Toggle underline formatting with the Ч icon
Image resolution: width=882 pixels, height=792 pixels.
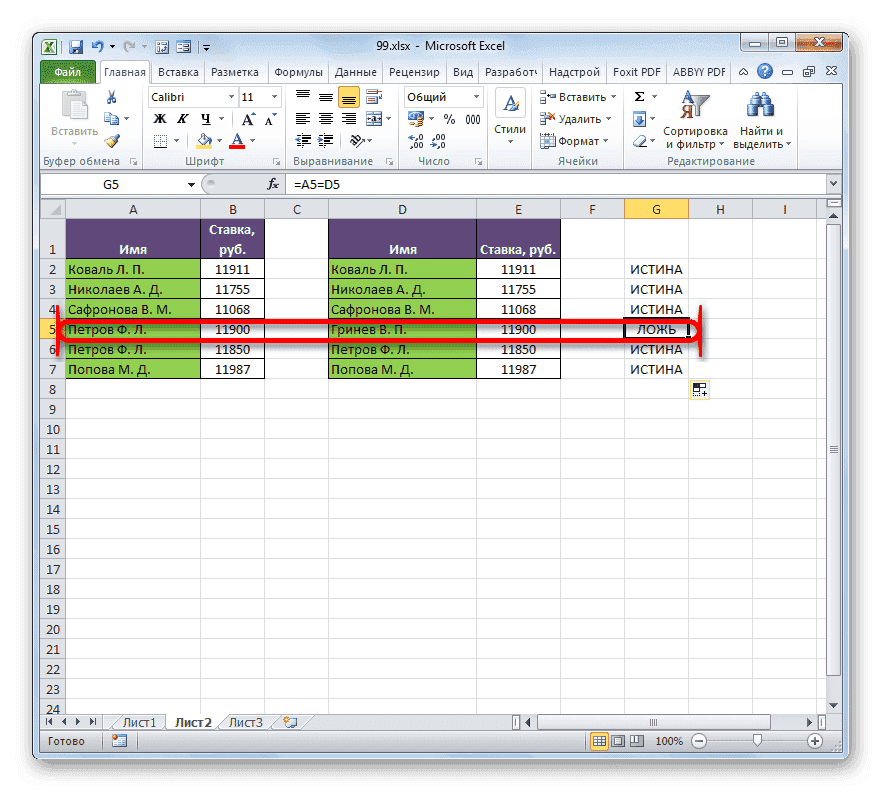pos(204,118)
